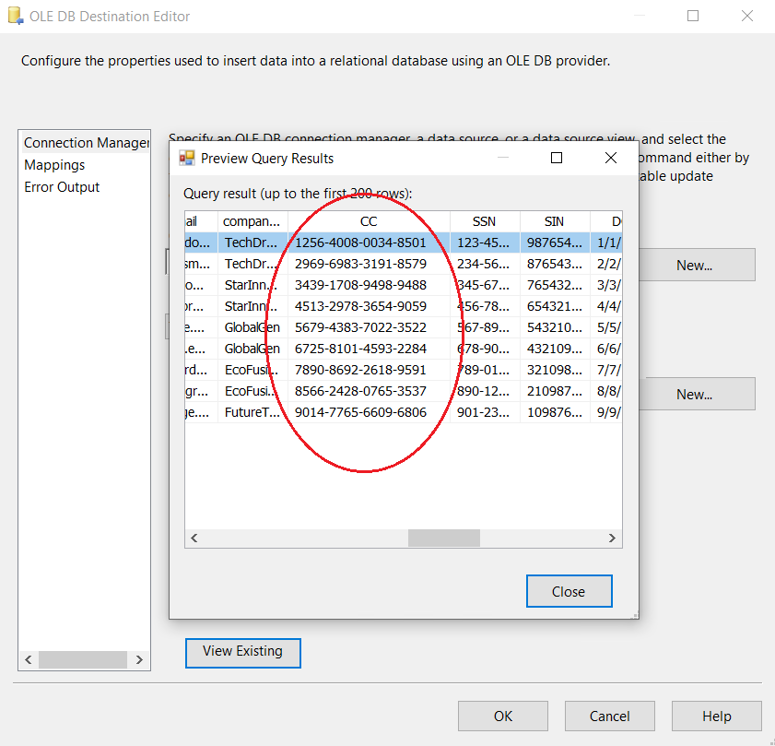Click SSN cell 234-56...
The width and height of the screenshot is (775, 746).
[x=484, y=263]
